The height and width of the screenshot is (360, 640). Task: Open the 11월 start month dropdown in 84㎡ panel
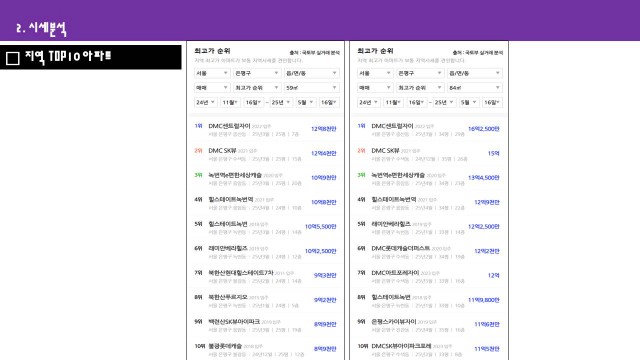click(393, 102)
